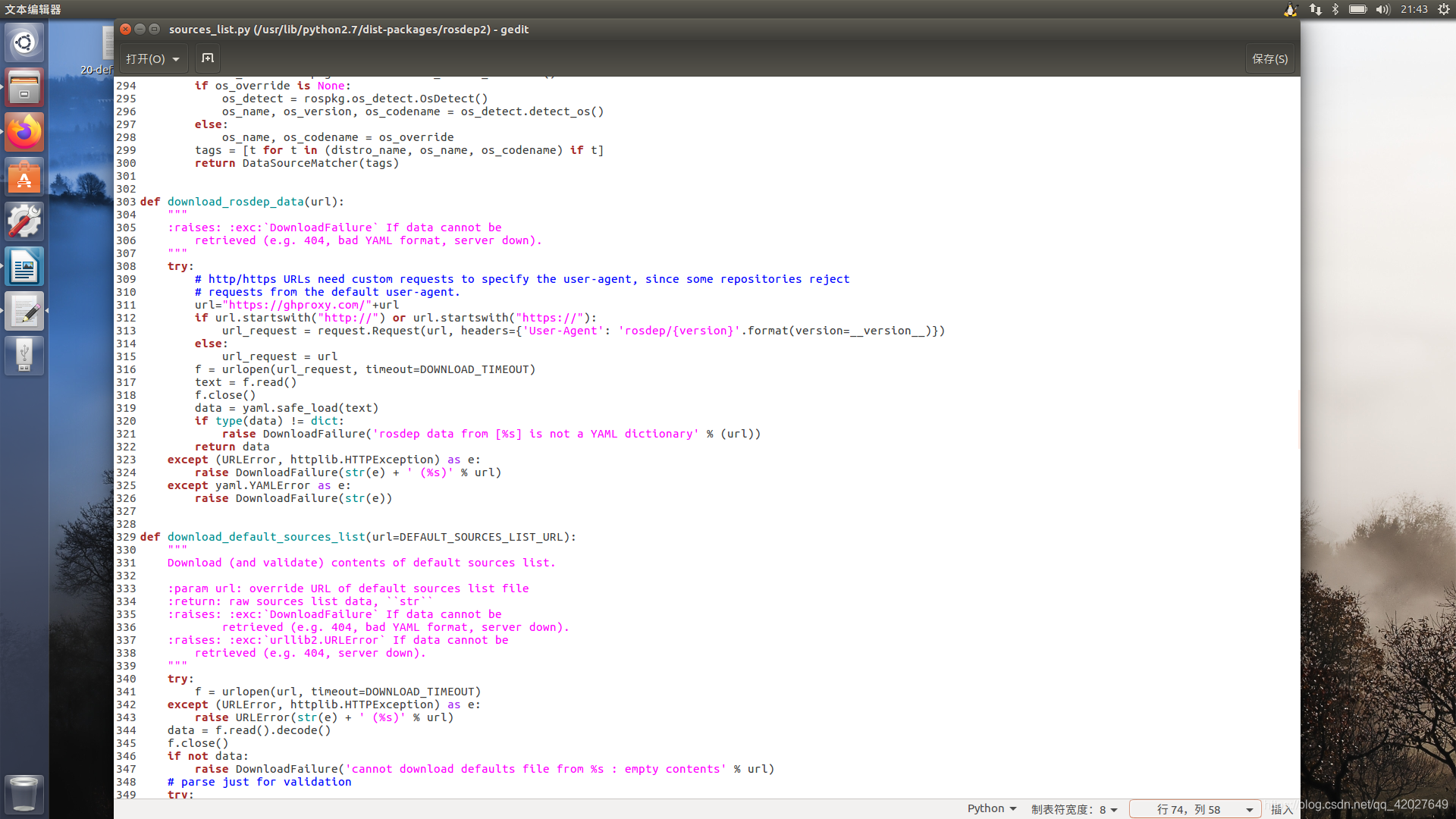
Task: Open the system power gear menu
Action: (1443, 9)
